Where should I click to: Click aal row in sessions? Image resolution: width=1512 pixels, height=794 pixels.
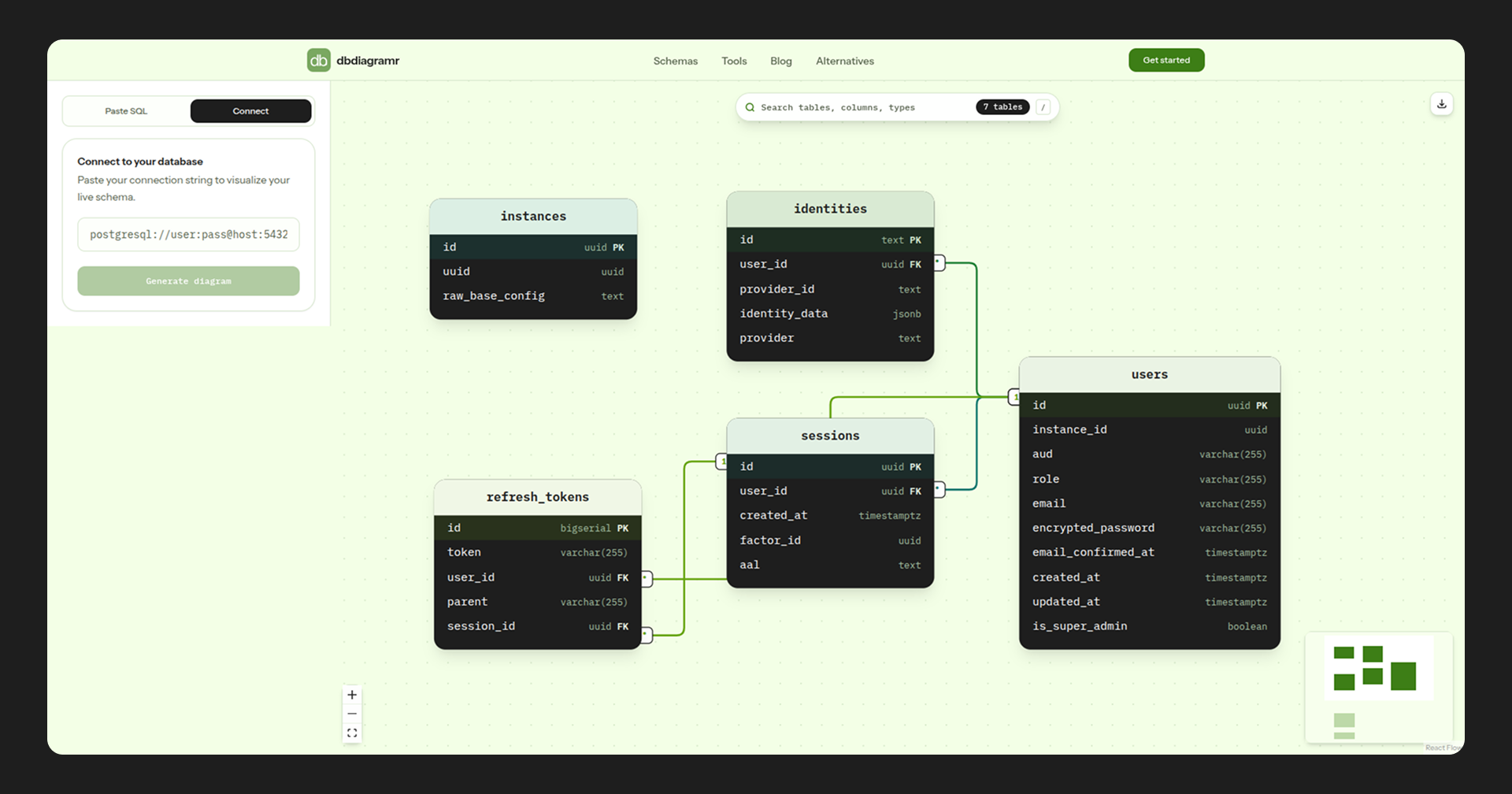(830, 565)
